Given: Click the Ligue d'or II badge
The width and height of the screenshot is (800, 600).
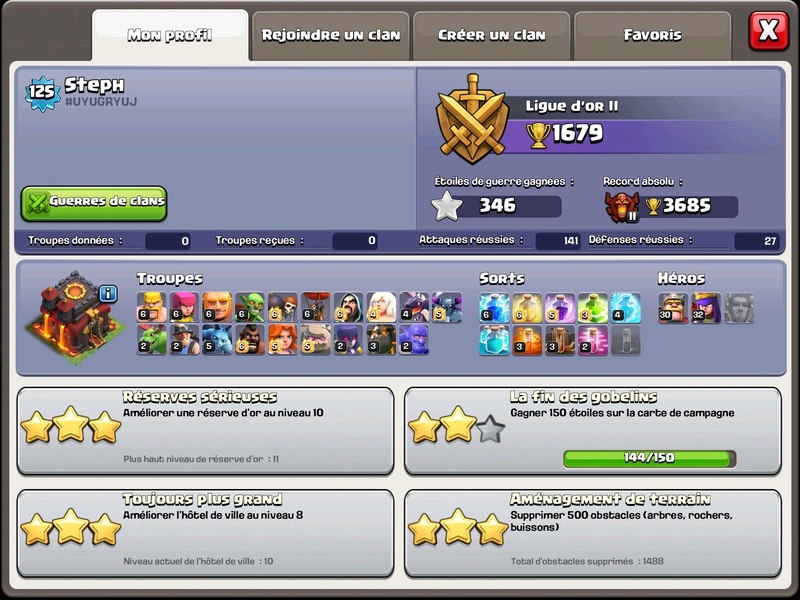Looking at the screenshot, I should [472, 119].
